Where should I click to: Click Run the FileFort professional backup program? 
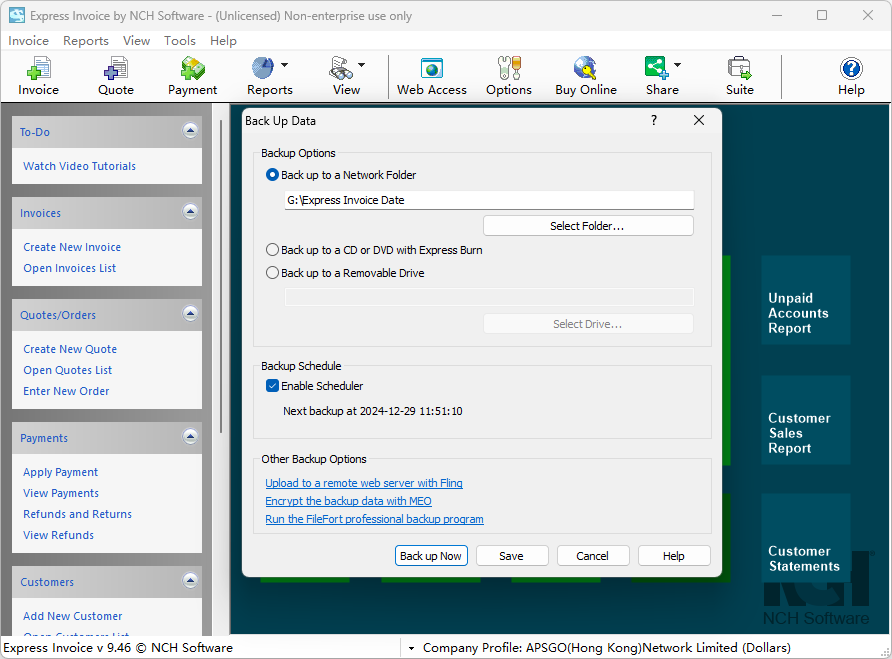pyautogui.click(x=374, y=520)
